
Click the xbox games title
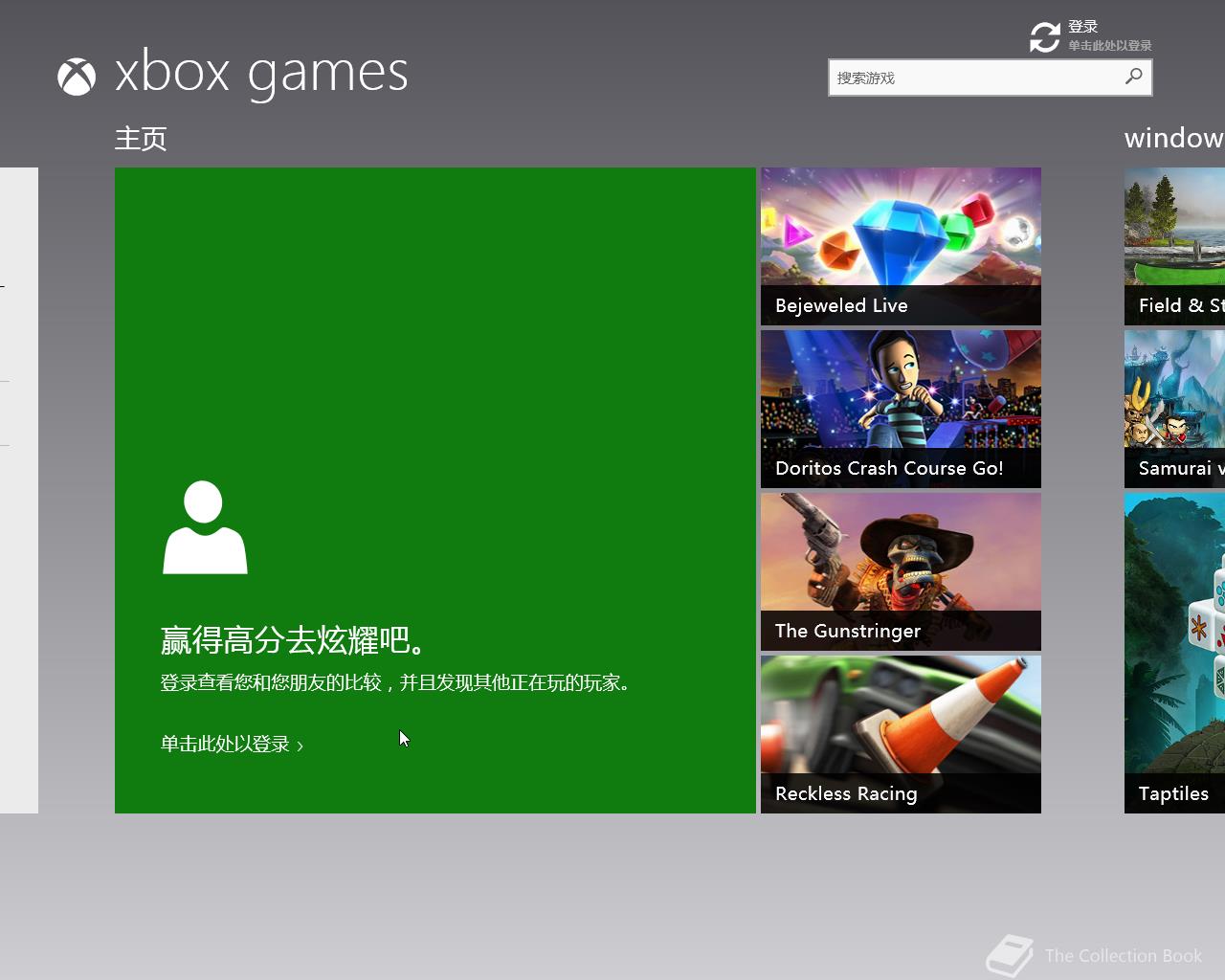[x=261, y=74]
